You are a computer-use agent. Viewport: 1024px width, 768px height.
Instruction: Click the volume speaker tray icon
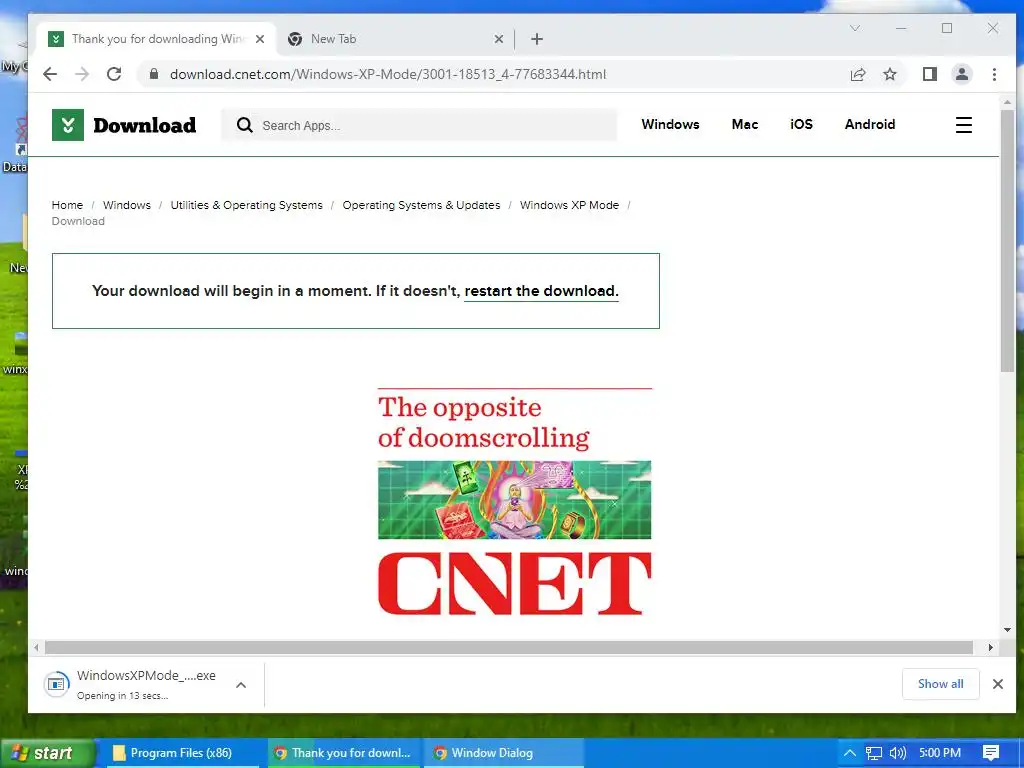coord(898,753)
